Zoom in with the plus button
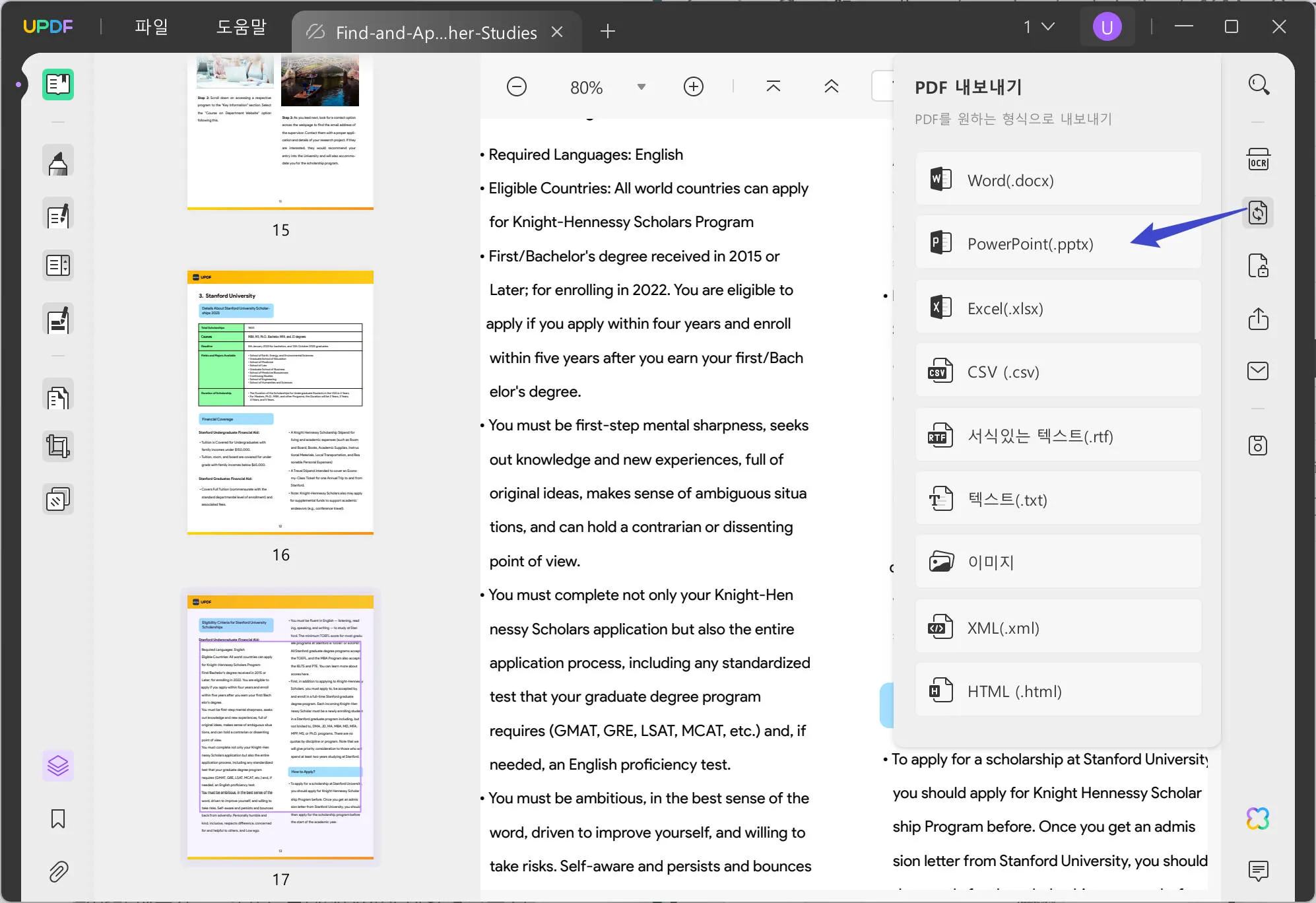This screenshot has width=1316, height=903. click(694, 86)
